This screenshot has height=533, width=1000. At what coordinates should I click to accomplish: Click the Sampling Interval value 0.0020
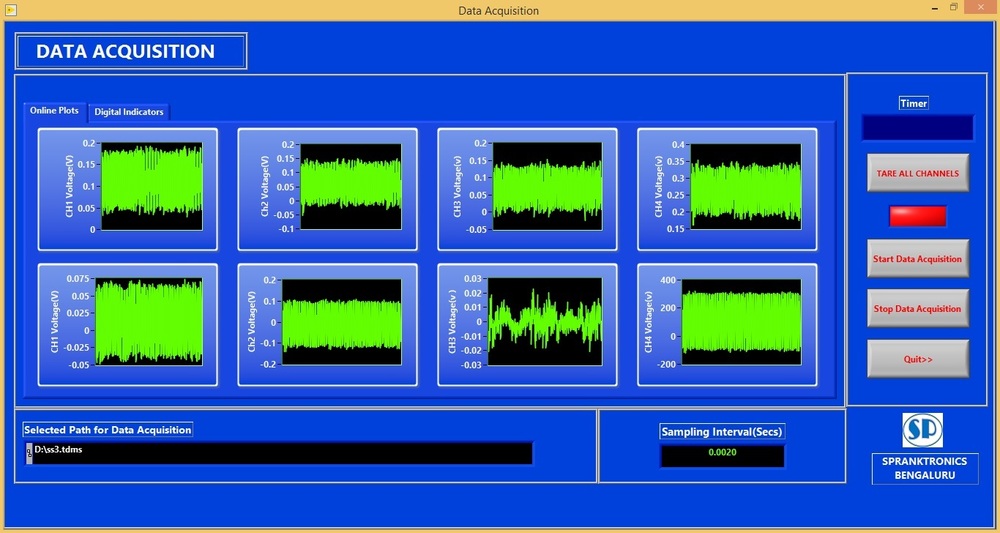(722, 454)
